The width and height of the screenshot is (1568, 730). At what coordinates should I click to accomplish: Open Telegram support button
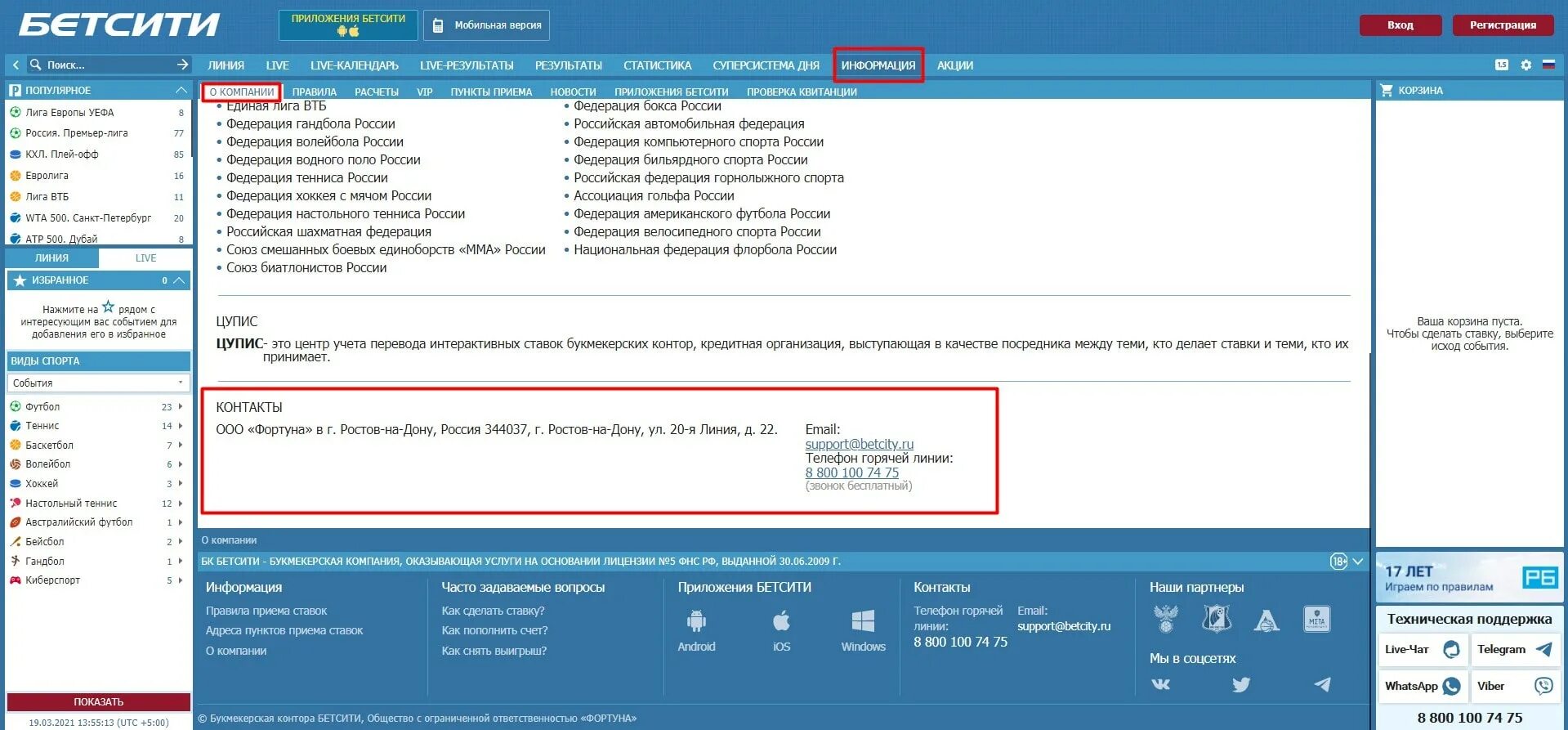(1516, 649)
